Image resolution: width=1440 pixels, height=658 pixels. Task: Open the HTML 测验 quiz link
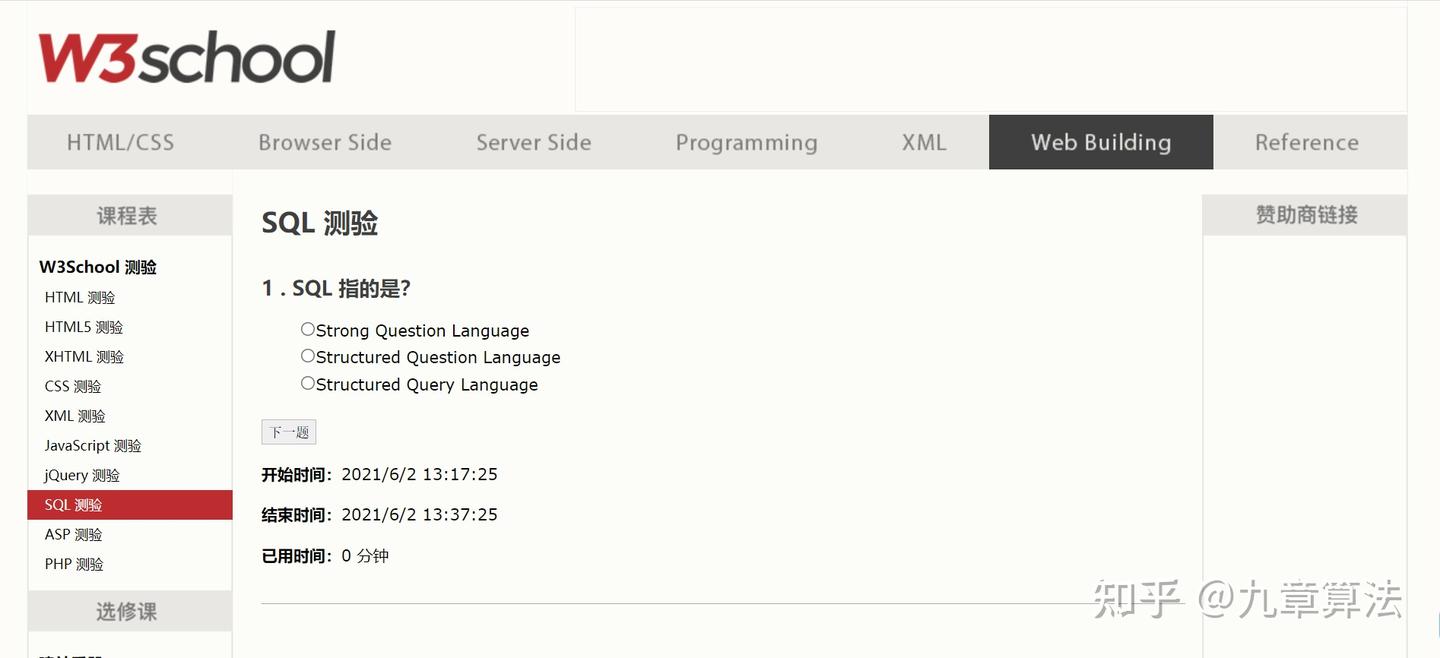(x=80, y=297)
